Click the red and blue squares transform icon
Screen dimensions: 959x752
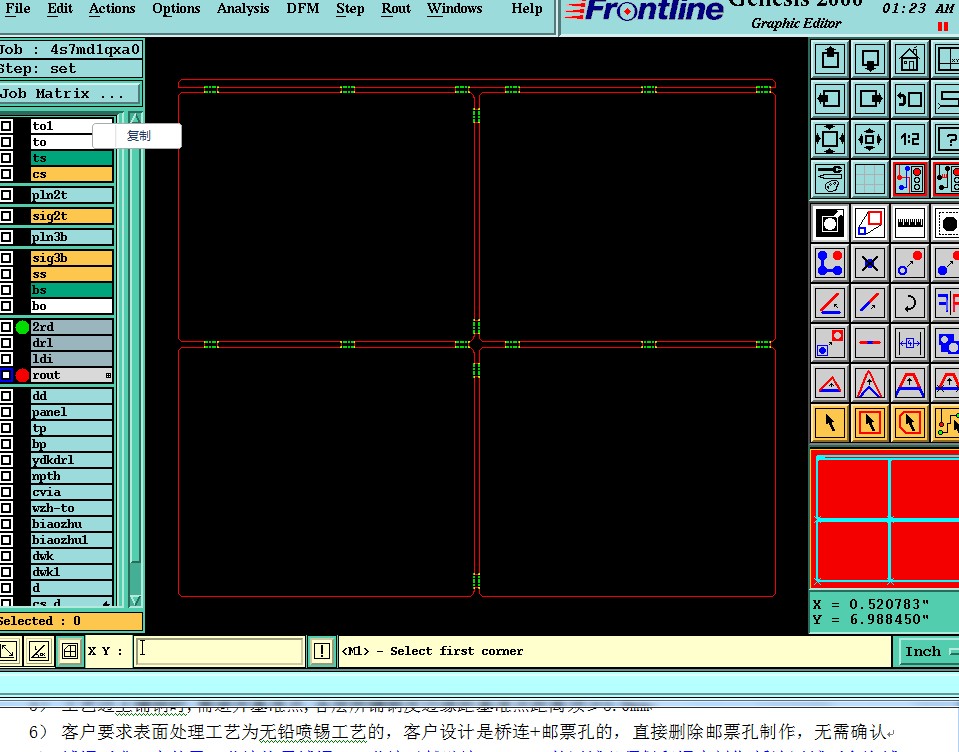(870, 223)
